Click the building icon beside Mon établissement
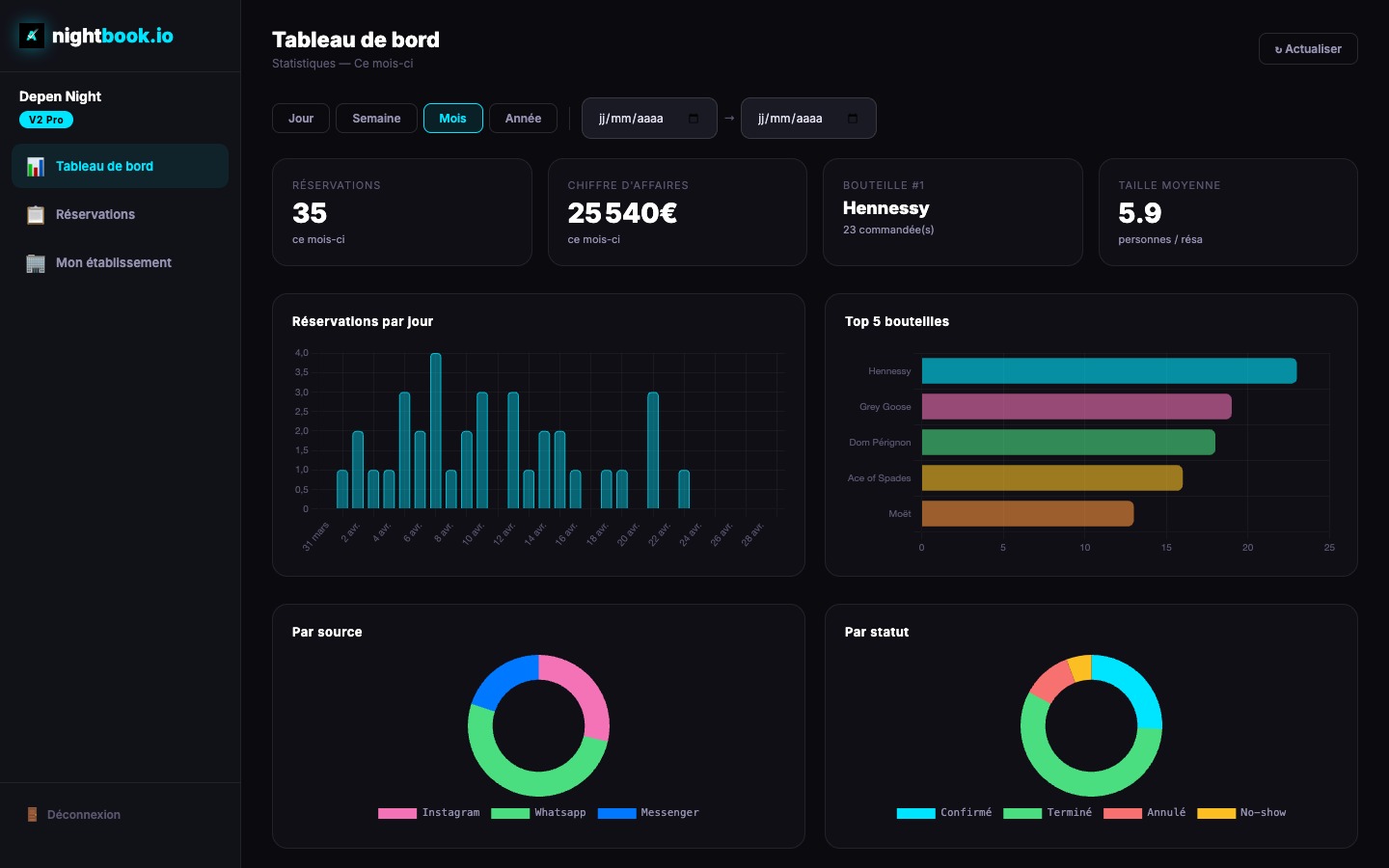Image resolution: width=1389 pixels, height=868 pixels. pos(36,262)
